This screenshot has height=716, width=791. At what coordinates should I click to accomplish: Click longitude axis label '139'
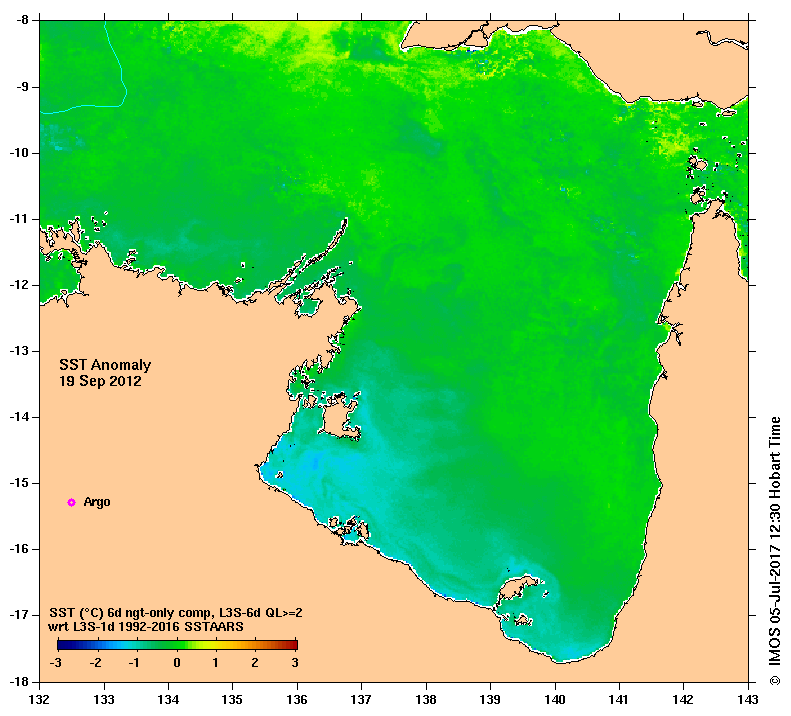coord(490,699)
